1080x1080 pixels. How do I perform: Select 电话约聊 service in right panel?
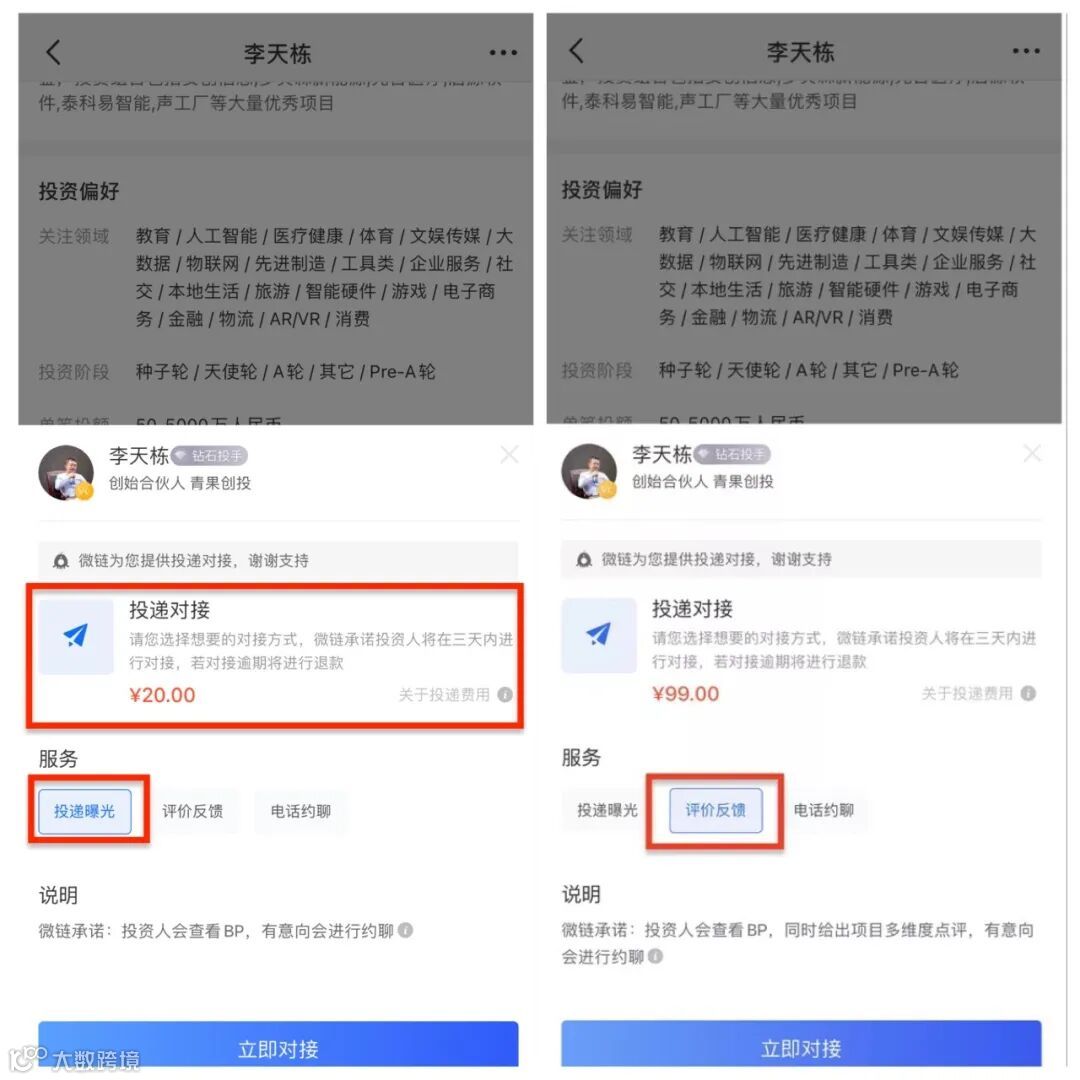coord(824,810)
